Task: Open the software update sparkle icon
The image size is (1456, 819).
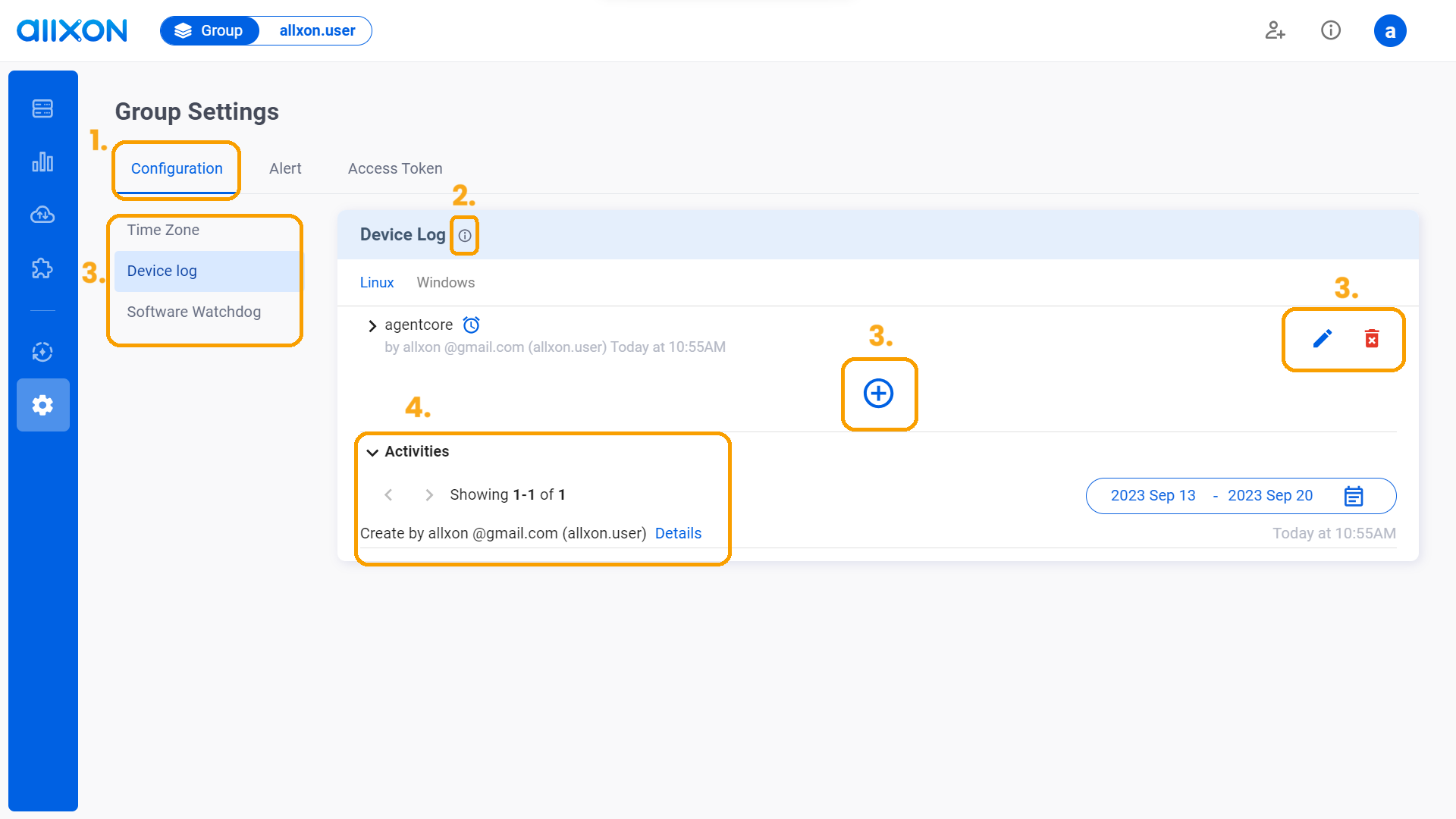Action: click(x=42, y=352)
